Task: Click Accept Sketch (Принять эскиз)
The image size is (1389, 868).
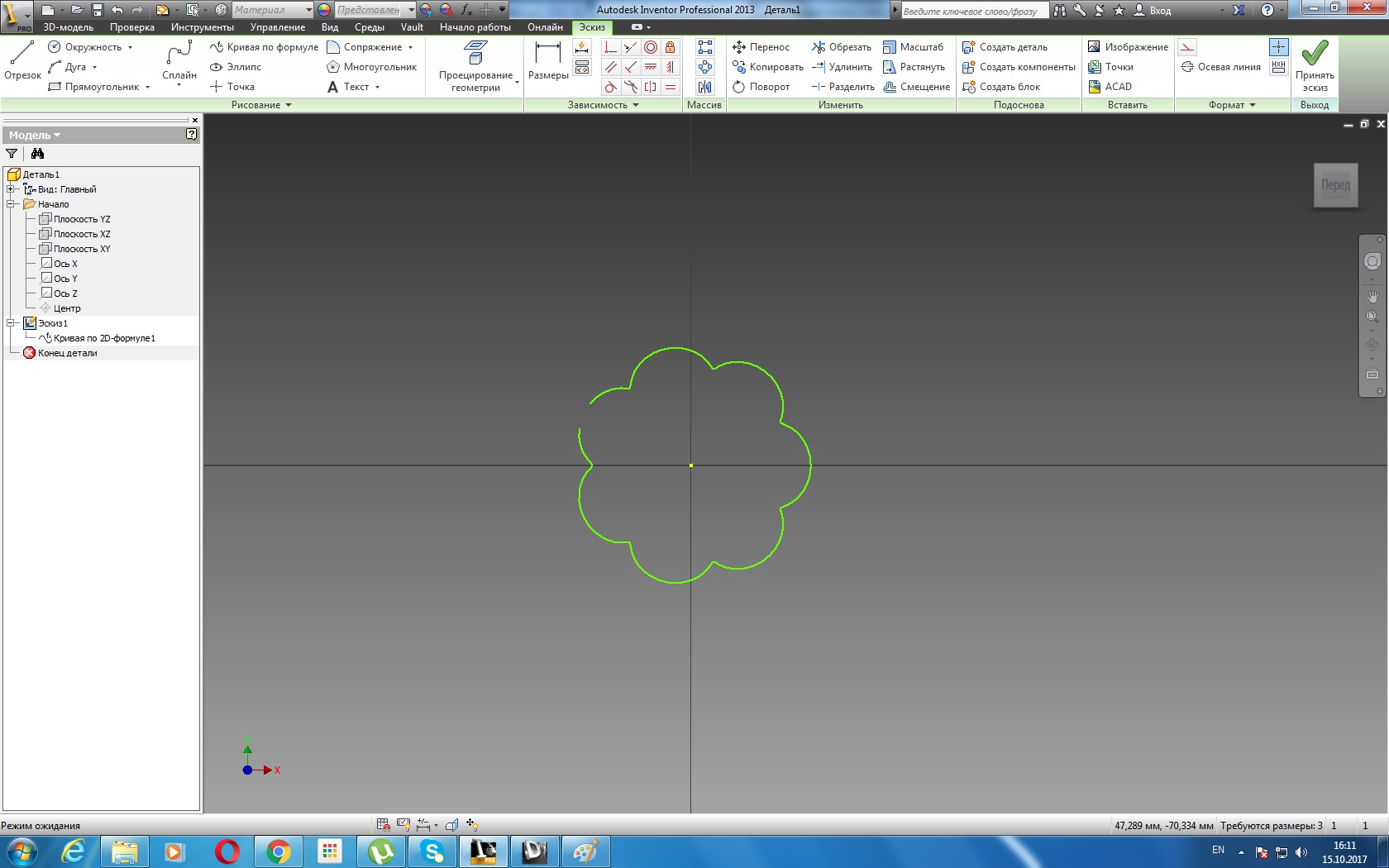Action: (1315, 66)
